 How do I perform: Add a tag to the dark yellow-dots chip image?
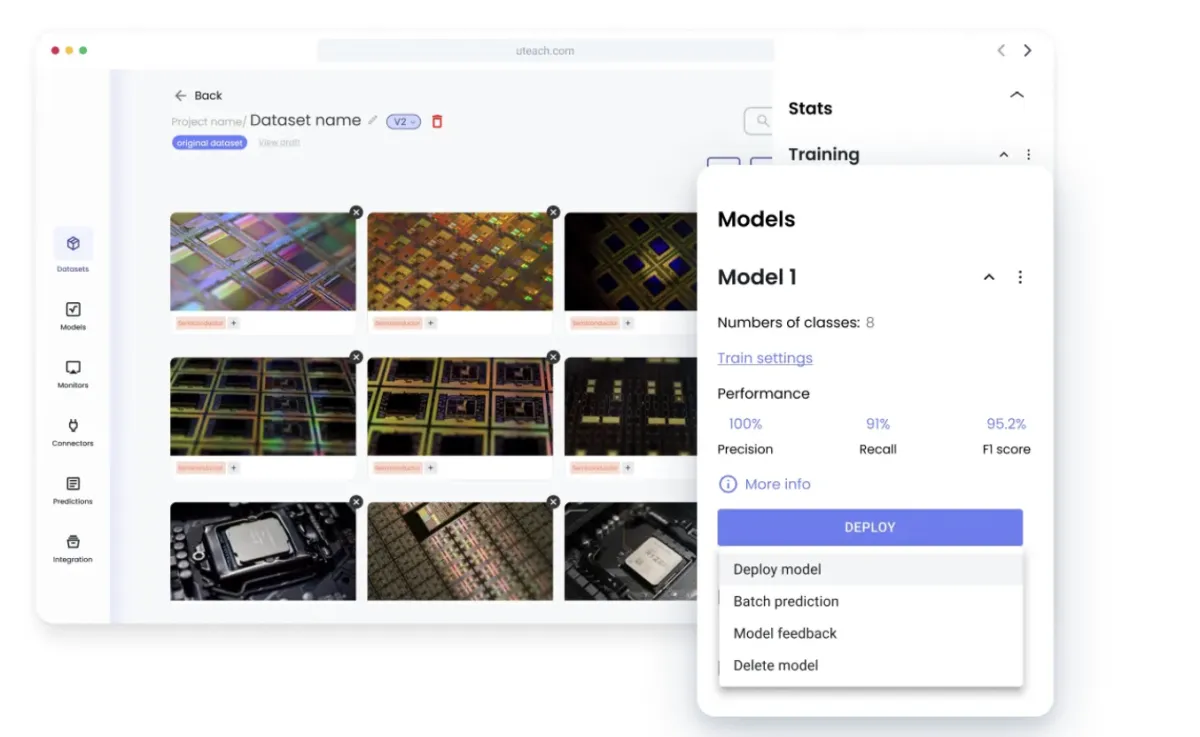[x=628, y=467]
